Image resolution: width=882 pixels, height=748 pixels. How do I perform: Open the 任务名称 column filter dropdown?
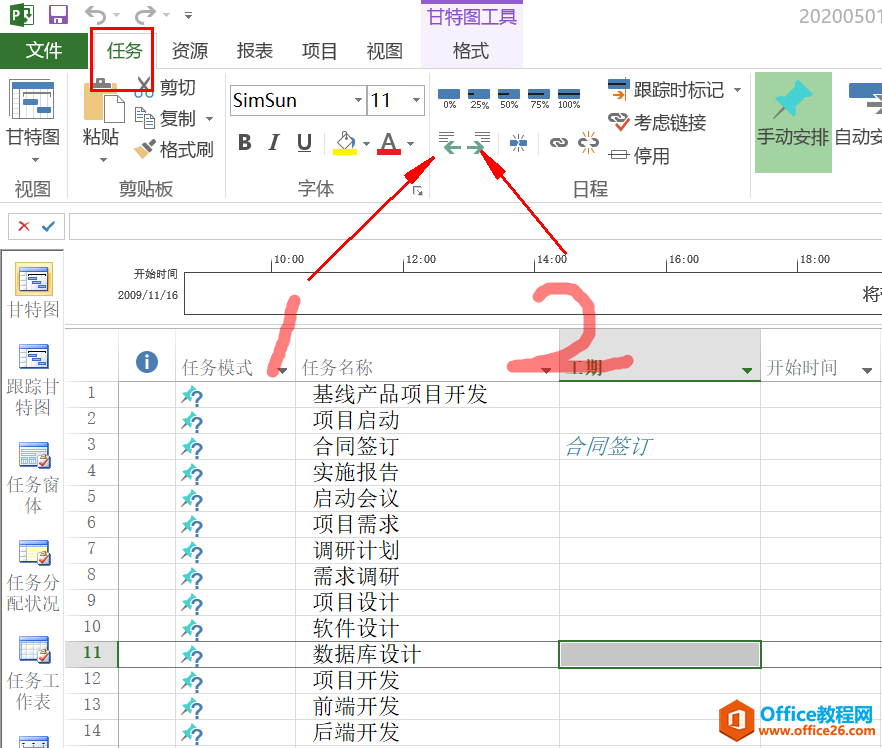[x=546, y=370]
